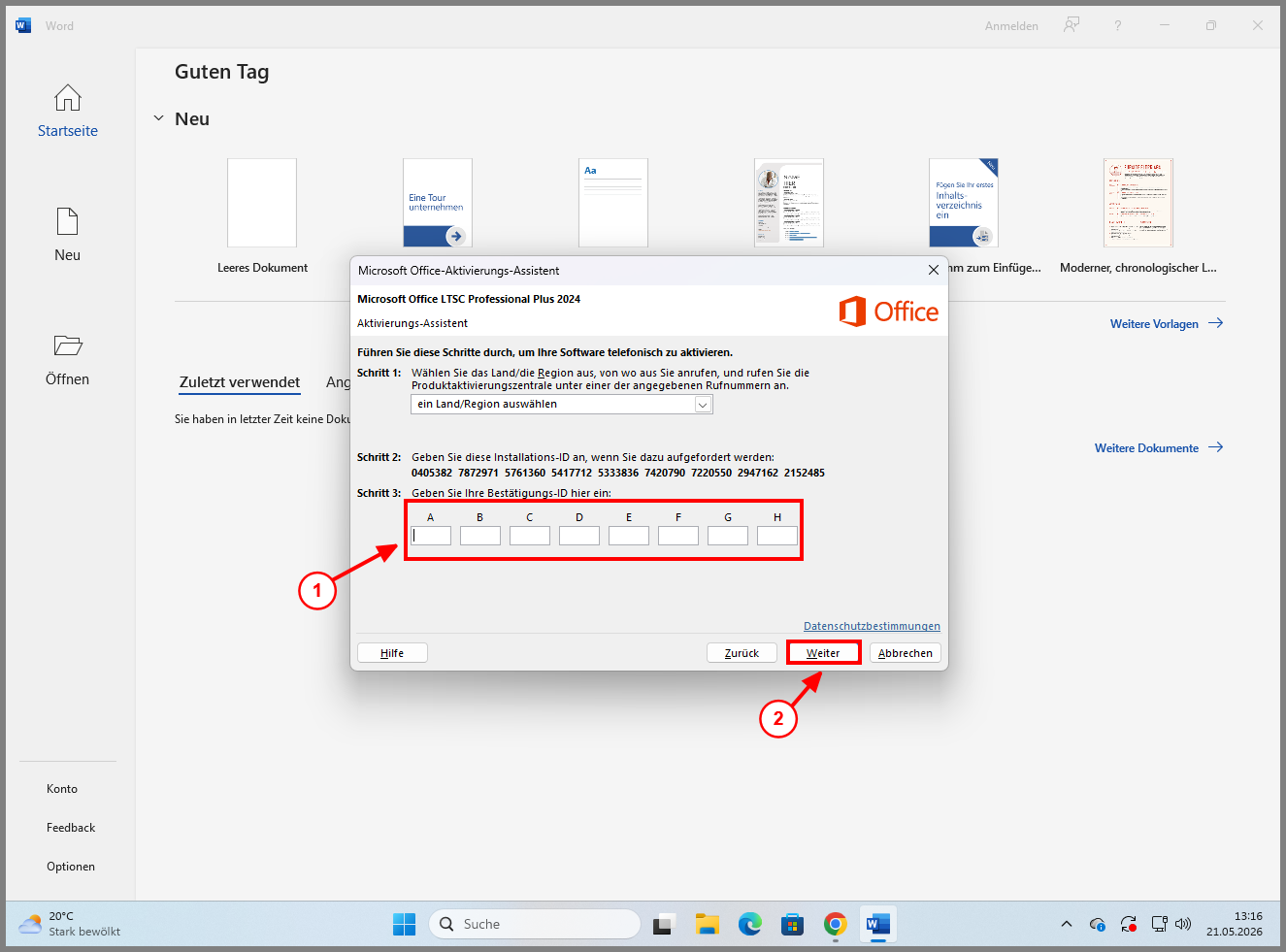Screen dimensions: 1286x952
Task: Open Google Chrome from taskbar
Action: 836,924
